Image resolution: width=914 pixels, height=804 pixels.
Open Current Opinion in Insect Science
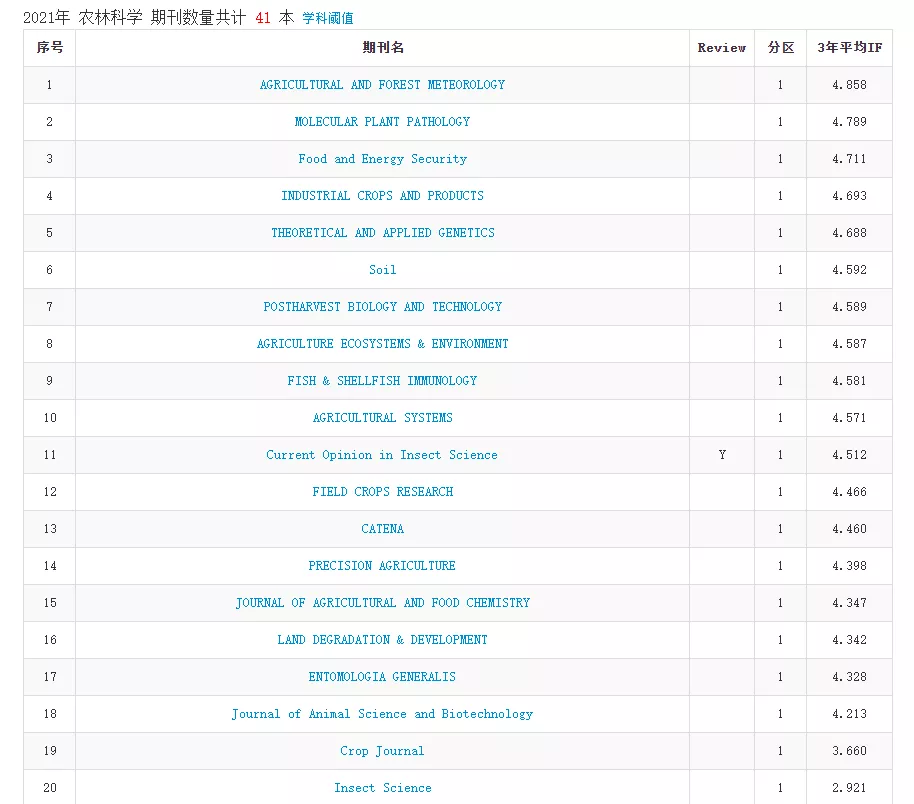[382, 455]
